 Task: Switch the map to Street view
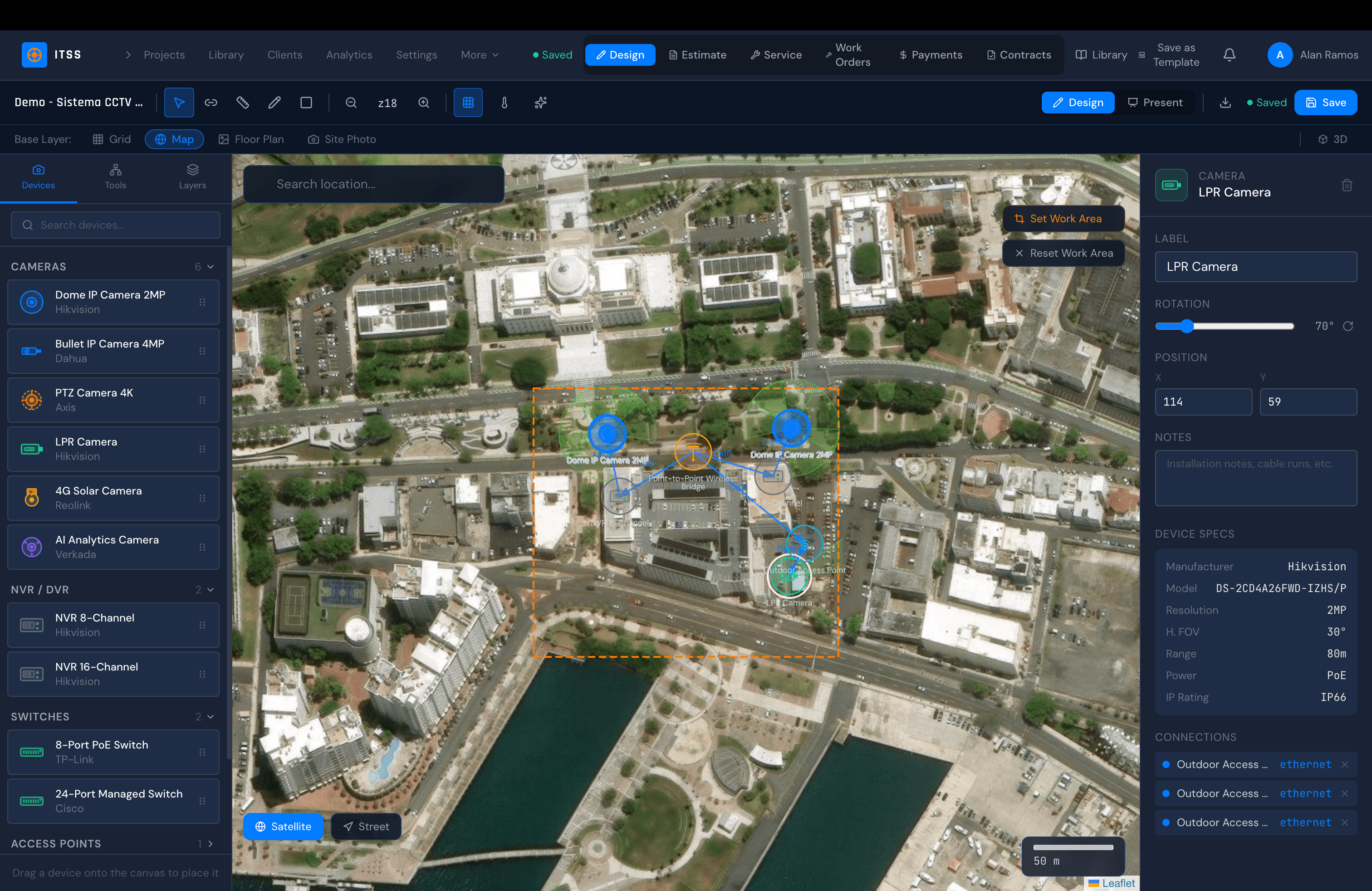coord(366,827)
